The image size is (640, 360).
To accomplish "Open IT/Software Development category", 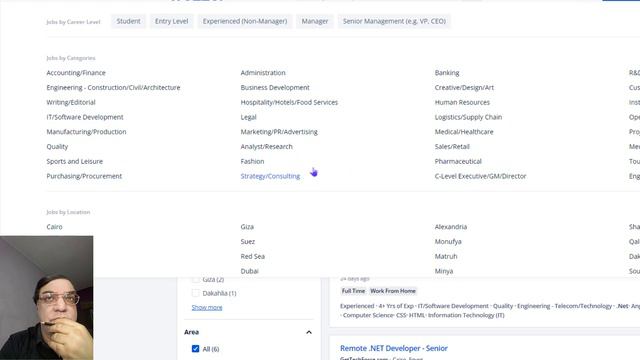I will coord(85,117).
